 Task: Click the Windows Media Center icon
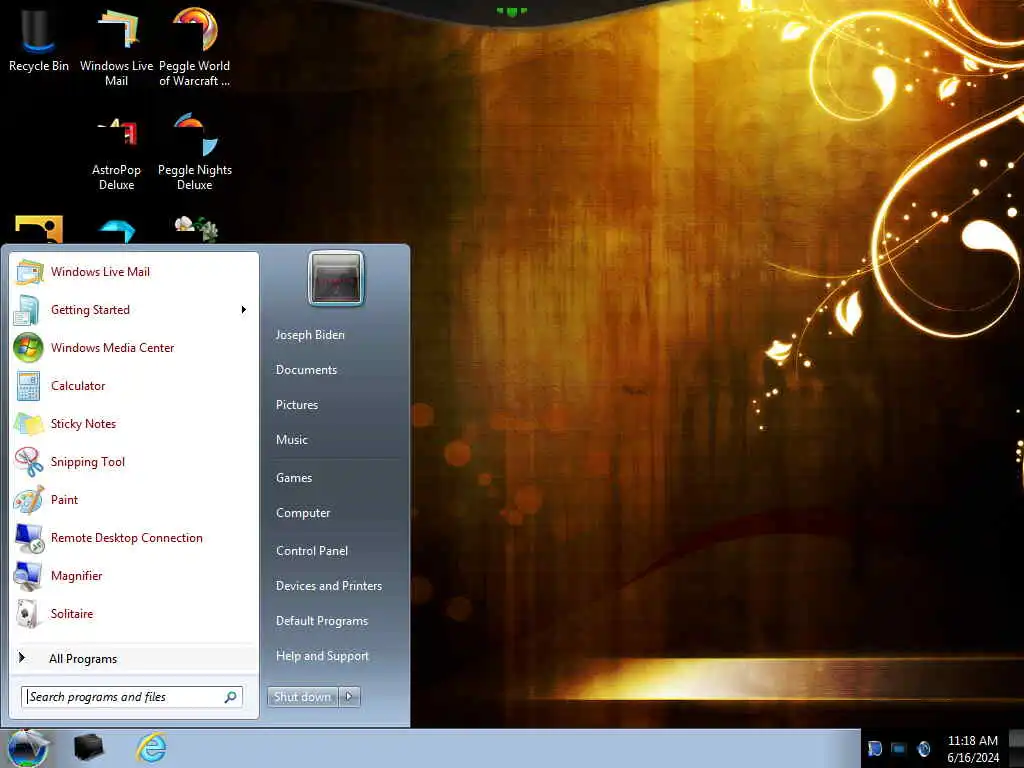(28, 347)
